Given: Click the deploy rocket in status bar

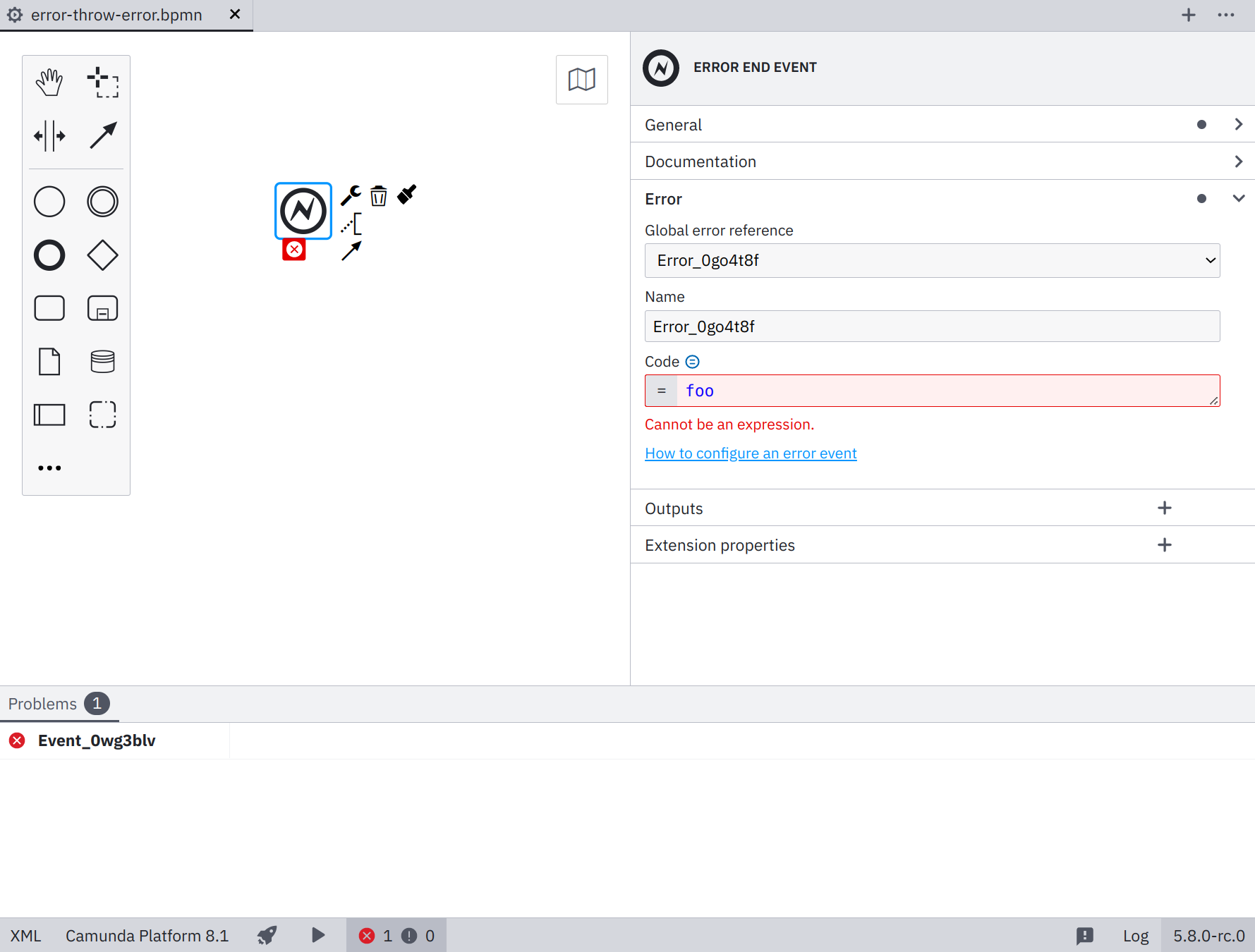Looking at the screenshot, I should point(267,935).
